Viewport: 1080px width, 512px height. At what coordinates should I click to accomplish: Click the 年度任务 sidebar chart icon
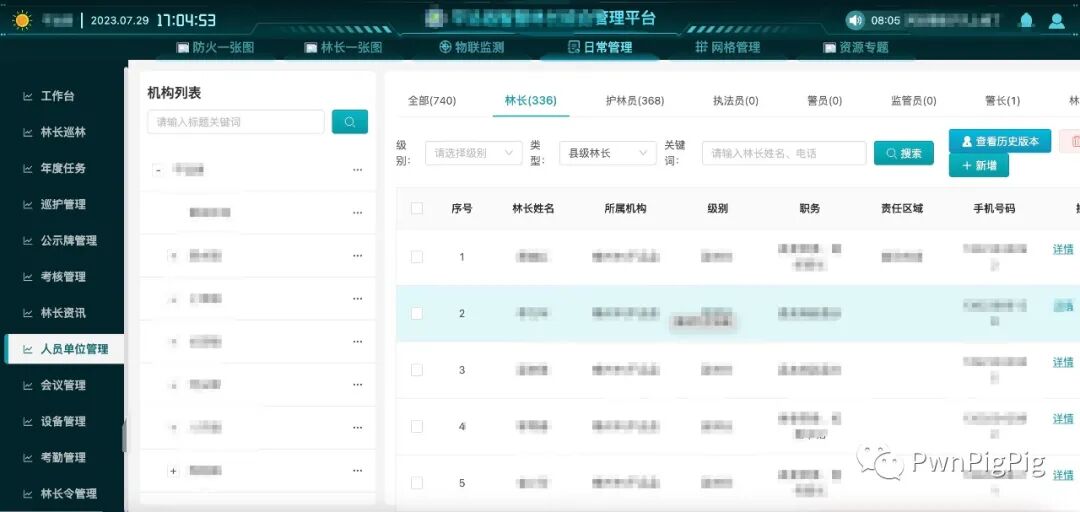point(28,168)
